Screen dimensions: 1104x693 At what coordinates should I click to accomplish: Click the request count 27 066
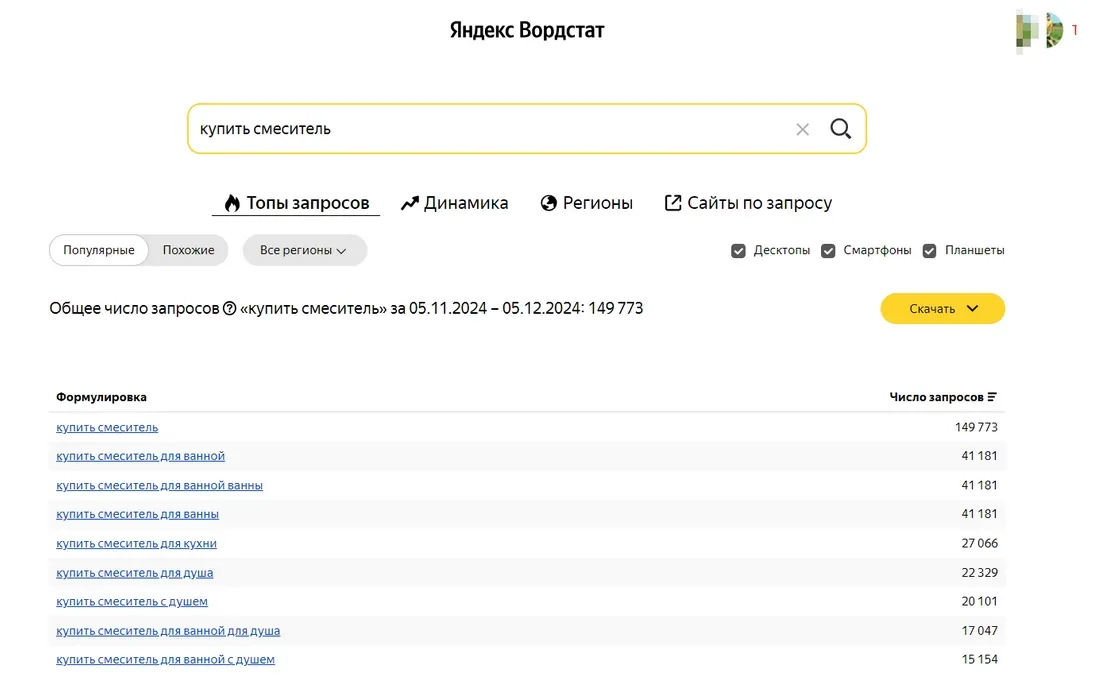pyautogui.click(x=979, y=544)
